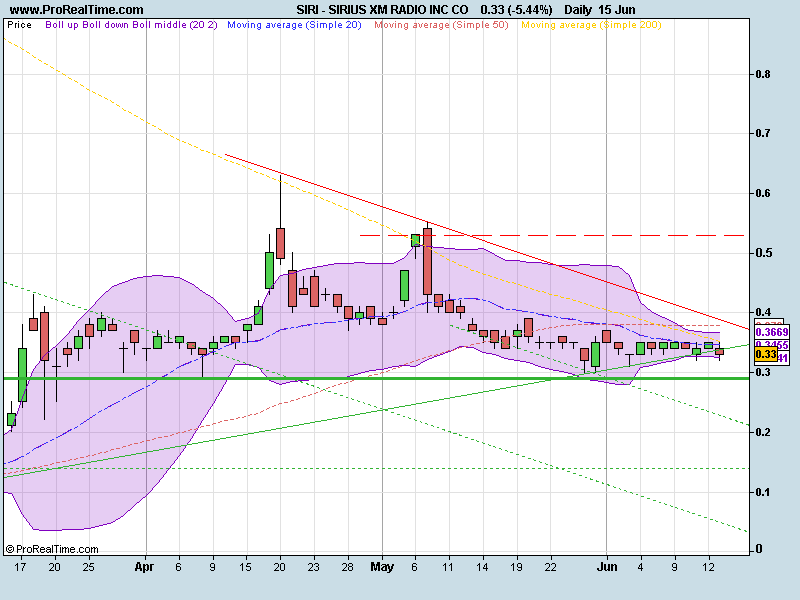The image size is (800, 600).
Task: Click the 0.8 price axis label
Action: coord(763,74)
